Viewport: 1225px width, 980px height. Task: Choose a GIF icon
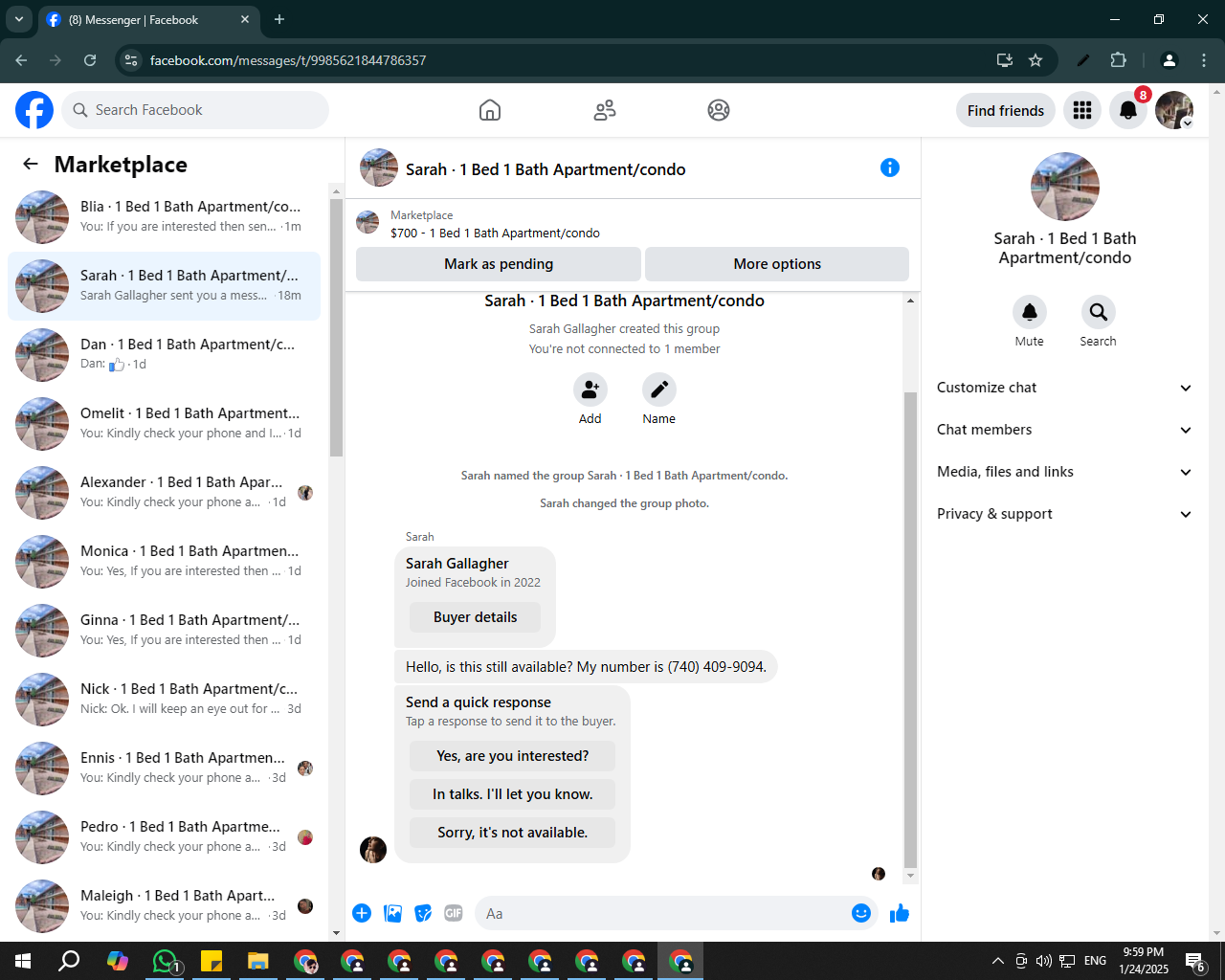click(454, 913)
